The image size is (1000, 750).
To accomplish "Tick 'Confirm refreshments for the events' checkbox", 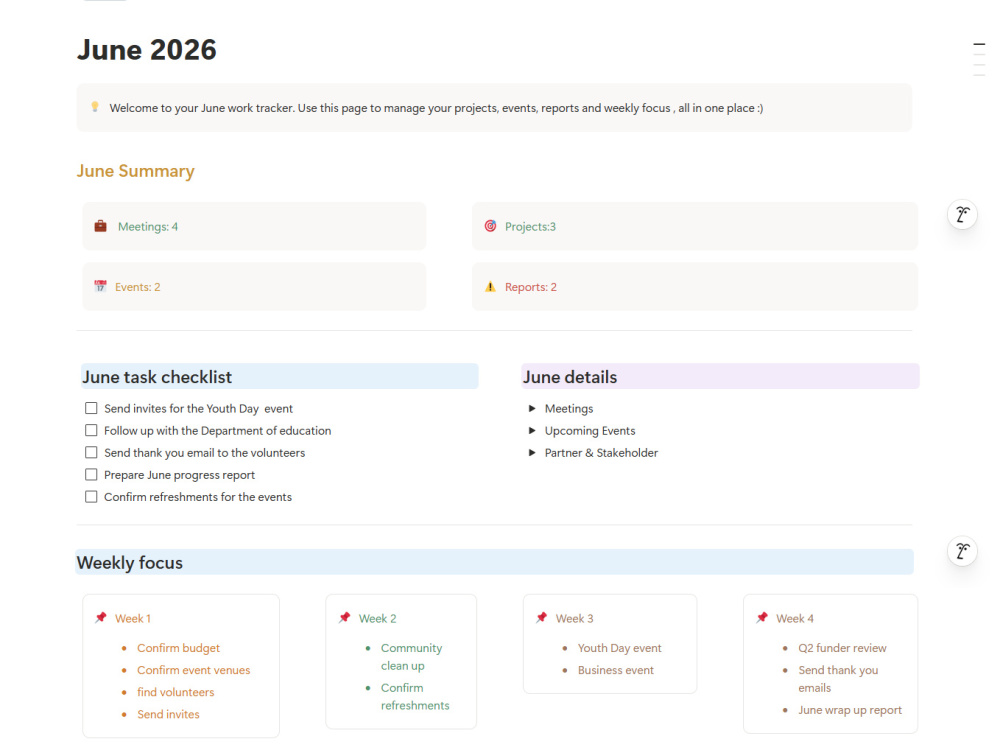I will [91, 497].
